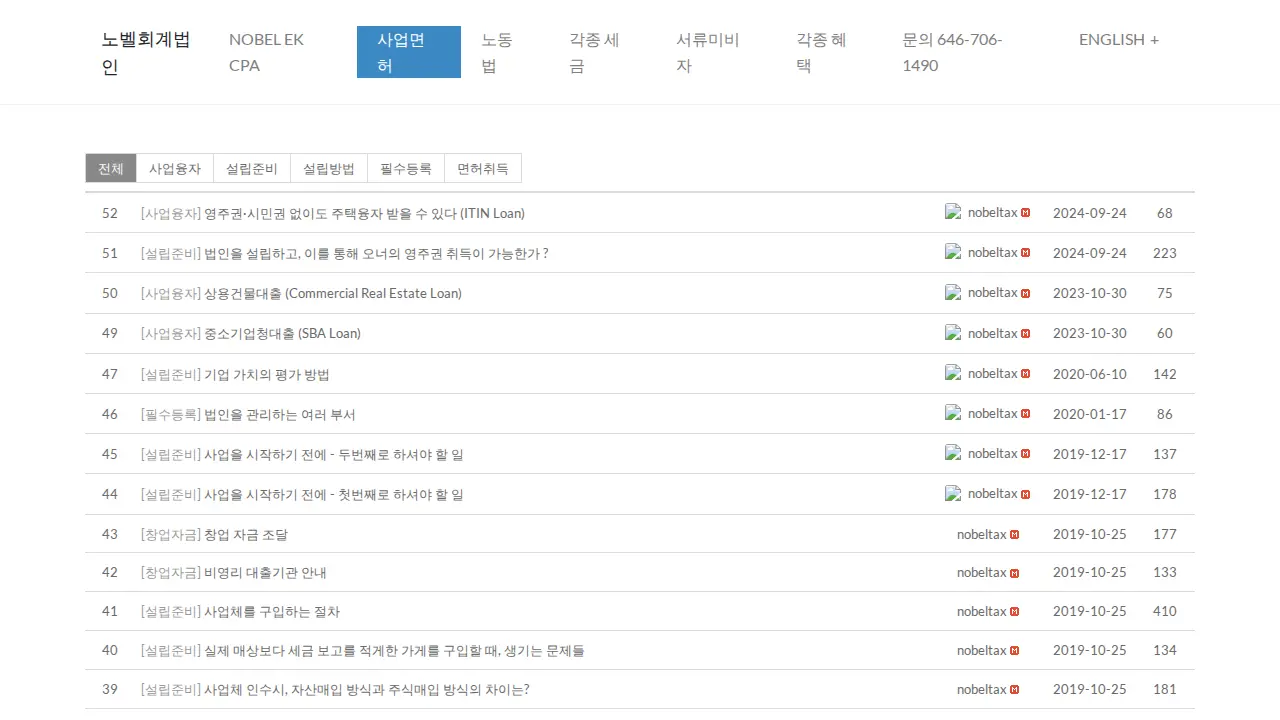Click the author avatar image in post 50

[x=953, y=292]
